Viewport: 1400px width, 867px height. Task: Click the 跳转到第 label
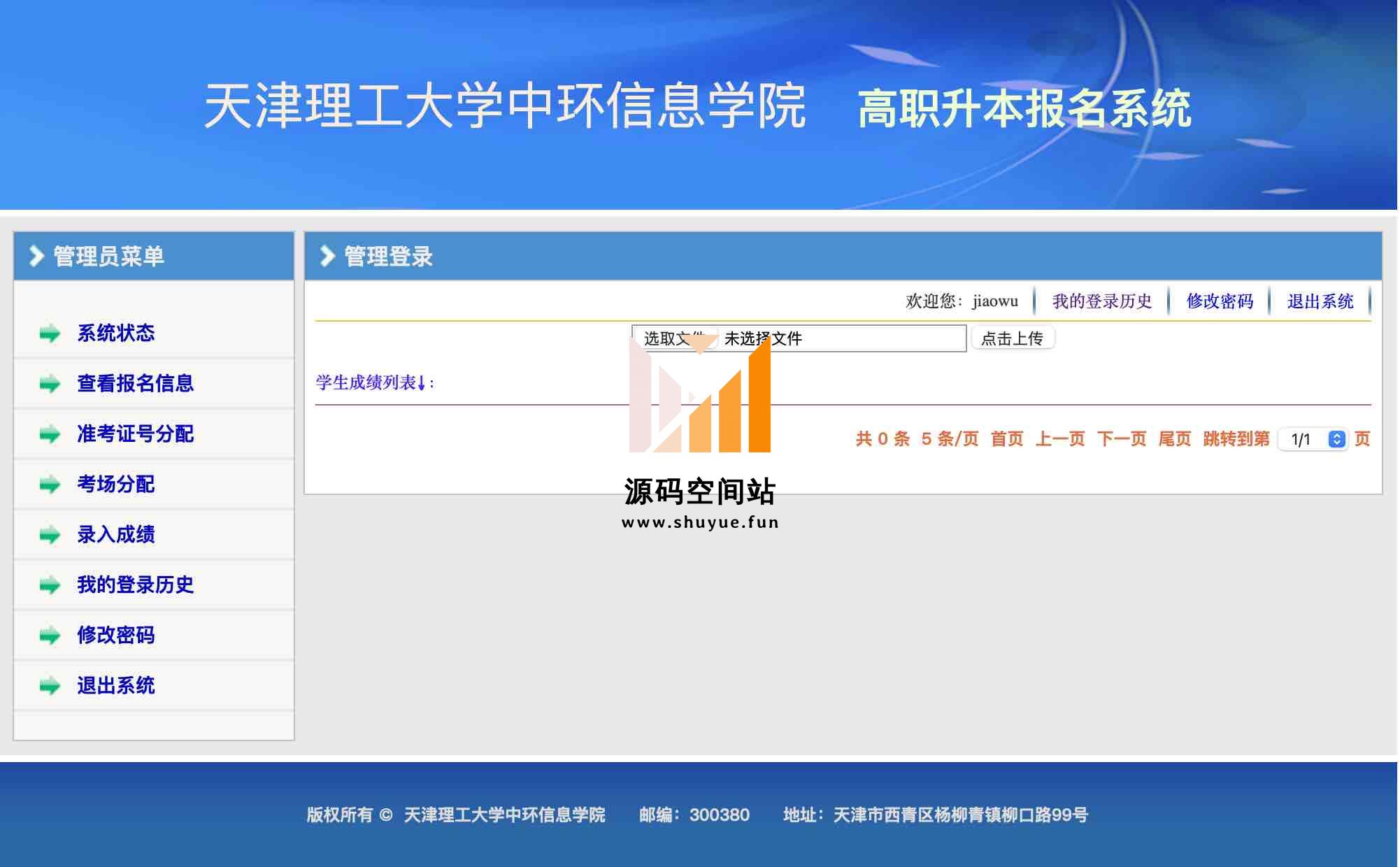pos(1236,439)
